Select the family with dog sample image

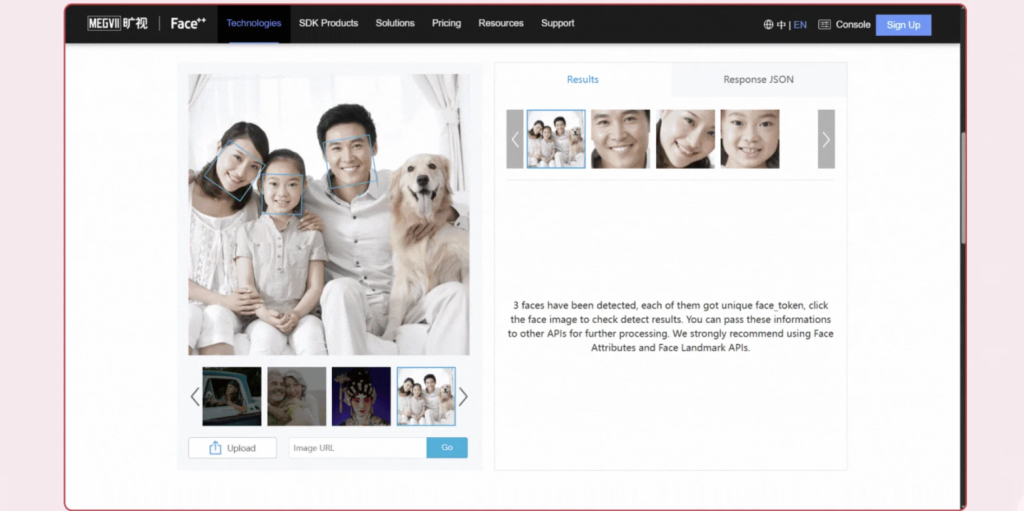tap(426, 397)
